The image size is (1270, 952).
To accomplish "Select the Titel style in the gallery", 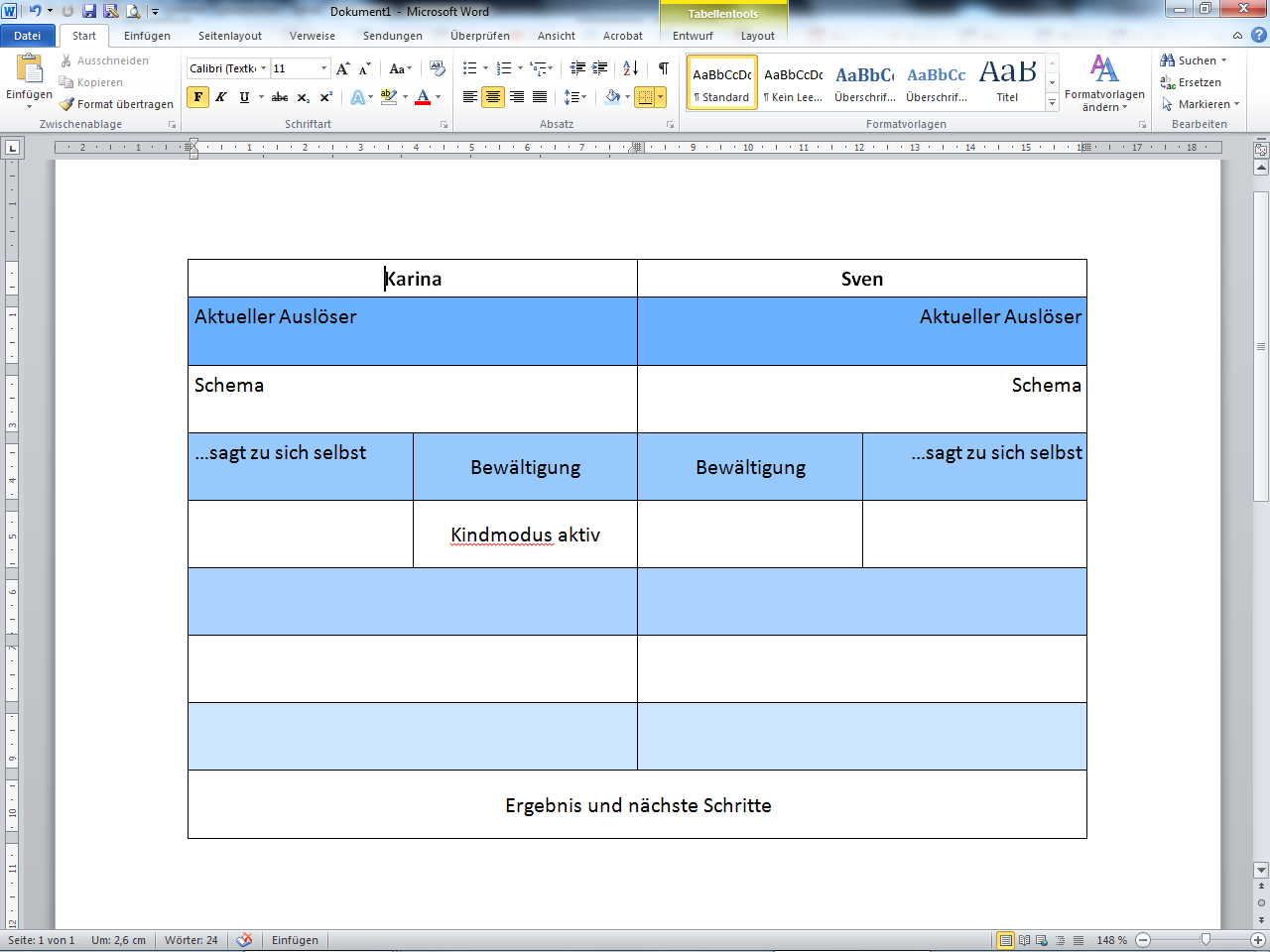I will [x=1007, y=79].
